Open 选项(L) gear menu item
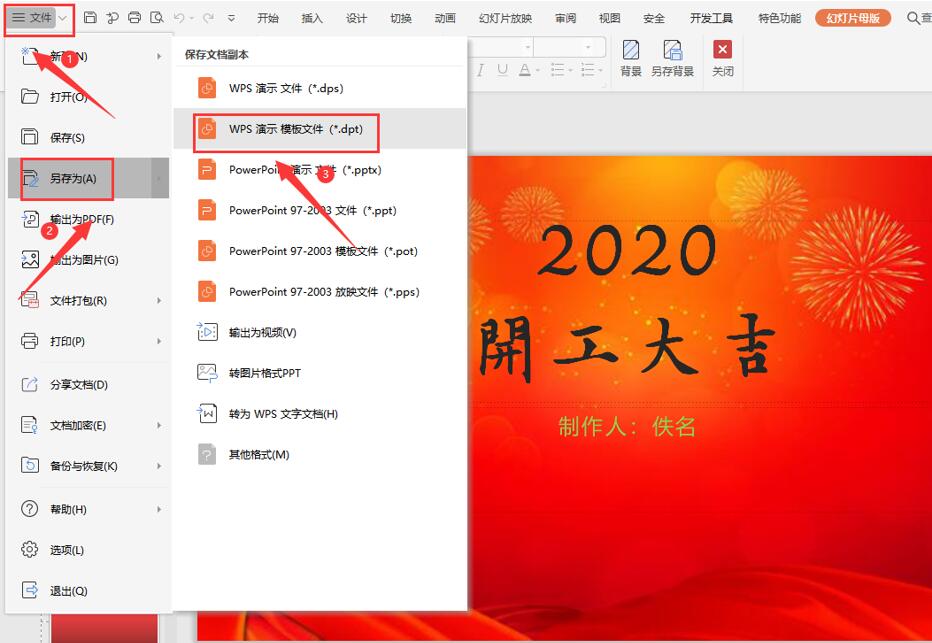Image resolution: width=932 pixels, height=643 pixels. click(89, 550)
